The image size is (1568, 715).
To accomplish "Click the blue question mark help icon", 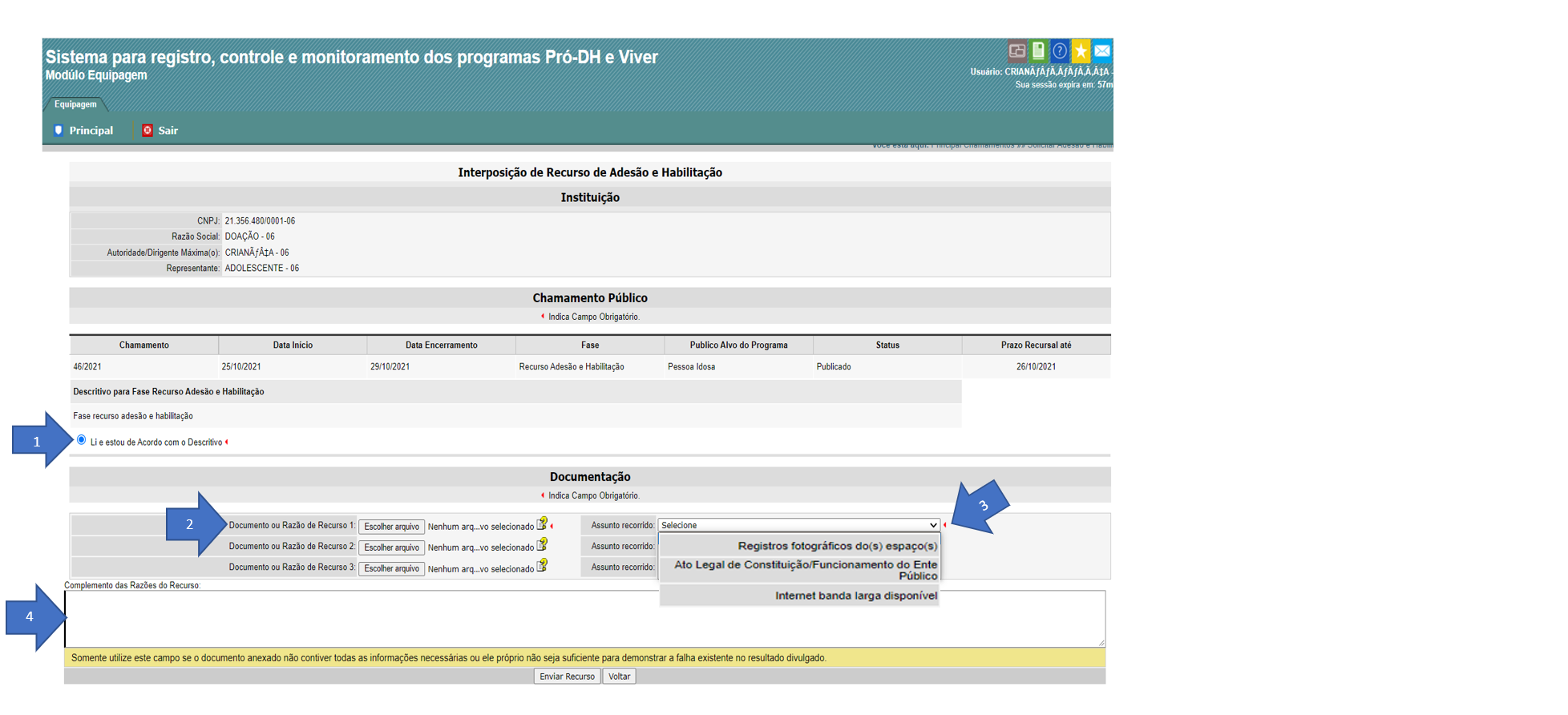I will pyautogui.click(x=1059, y=51).
